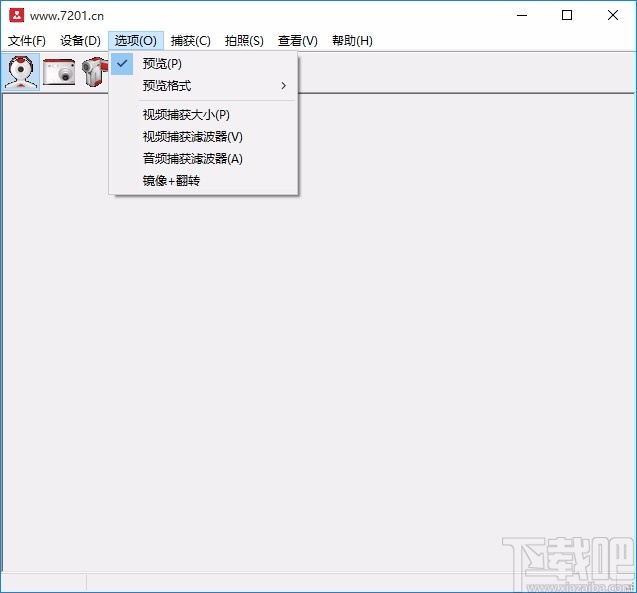This screenshot has height=593, width=637.
Task: Open the 帮助(H) menu
Action: pos(352,41)
